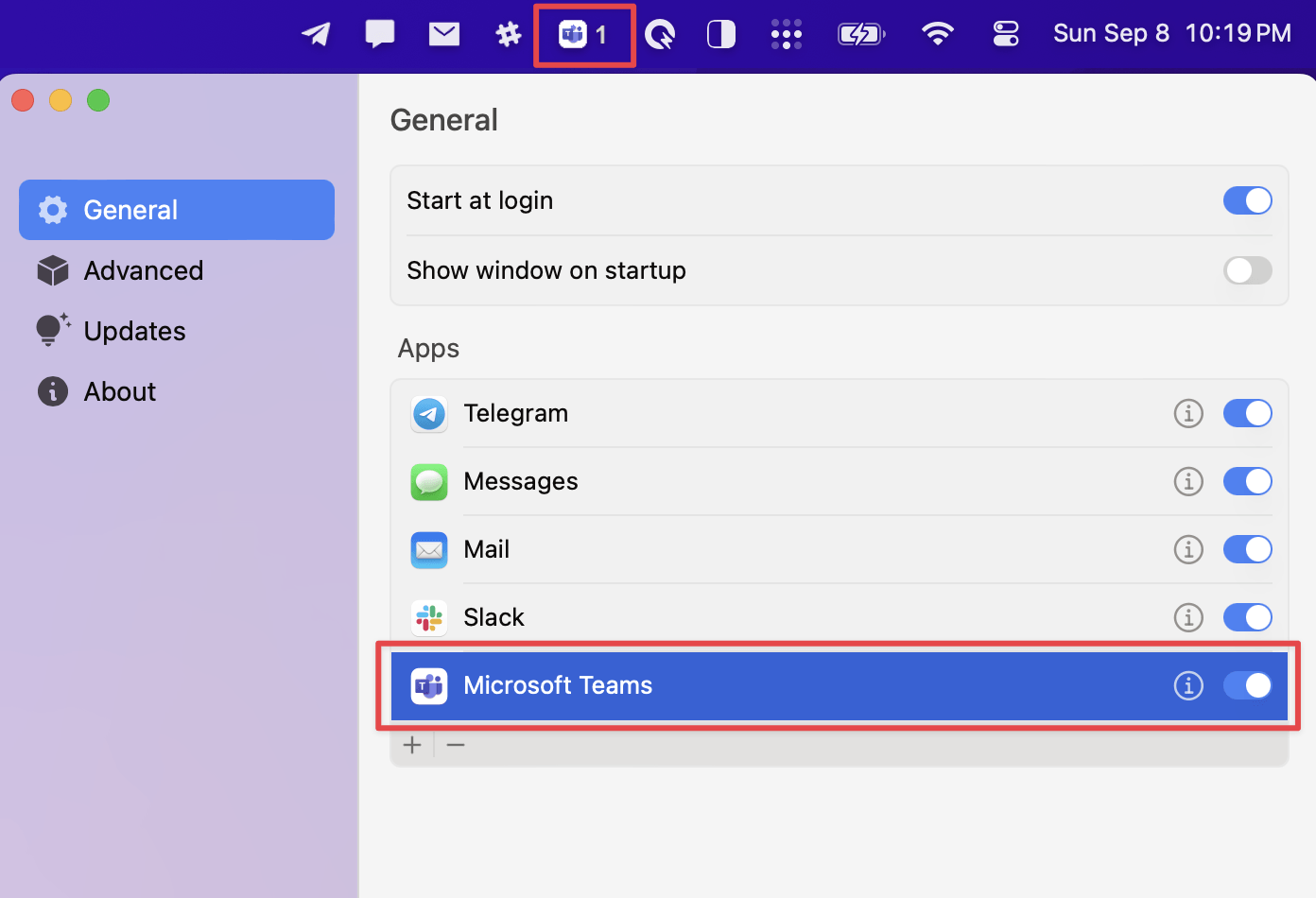This screenshot has height=898, width=1316.
Task: Click the Messages bubble icon in the menu bar
Action: 380,34
